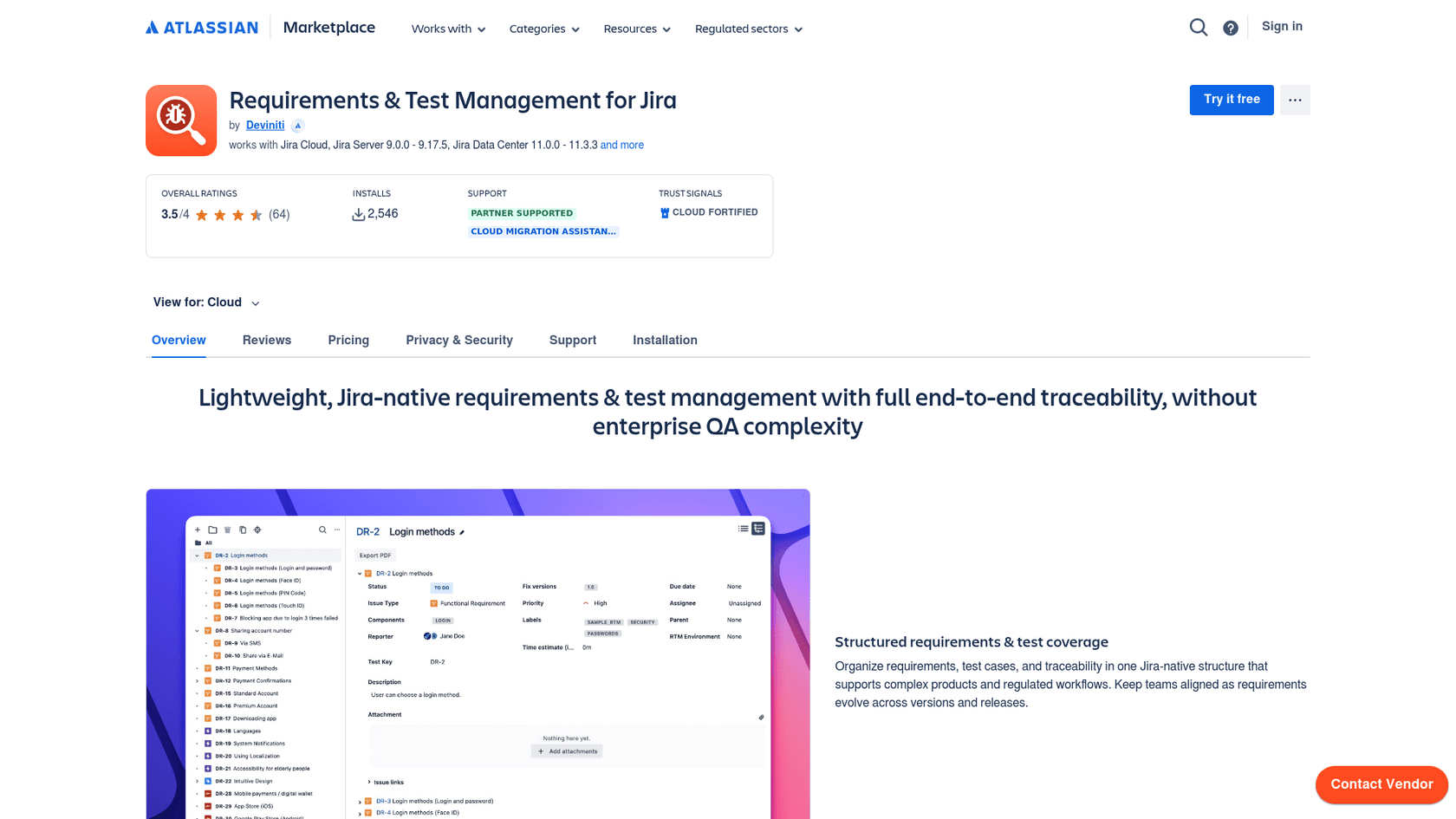Search the Marketplace using the magnifier icon
This screenshot has height=819, width=1456.
(1199, 27)
